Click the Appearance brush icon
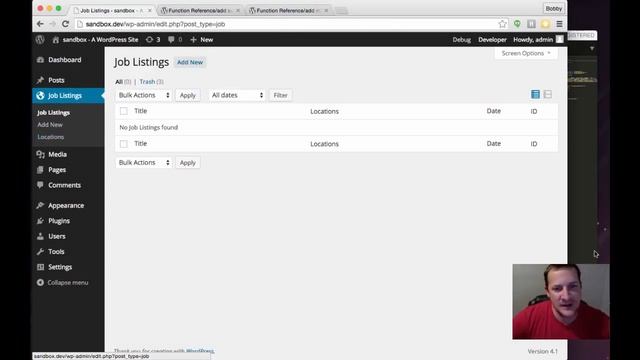 pos(40,206)
